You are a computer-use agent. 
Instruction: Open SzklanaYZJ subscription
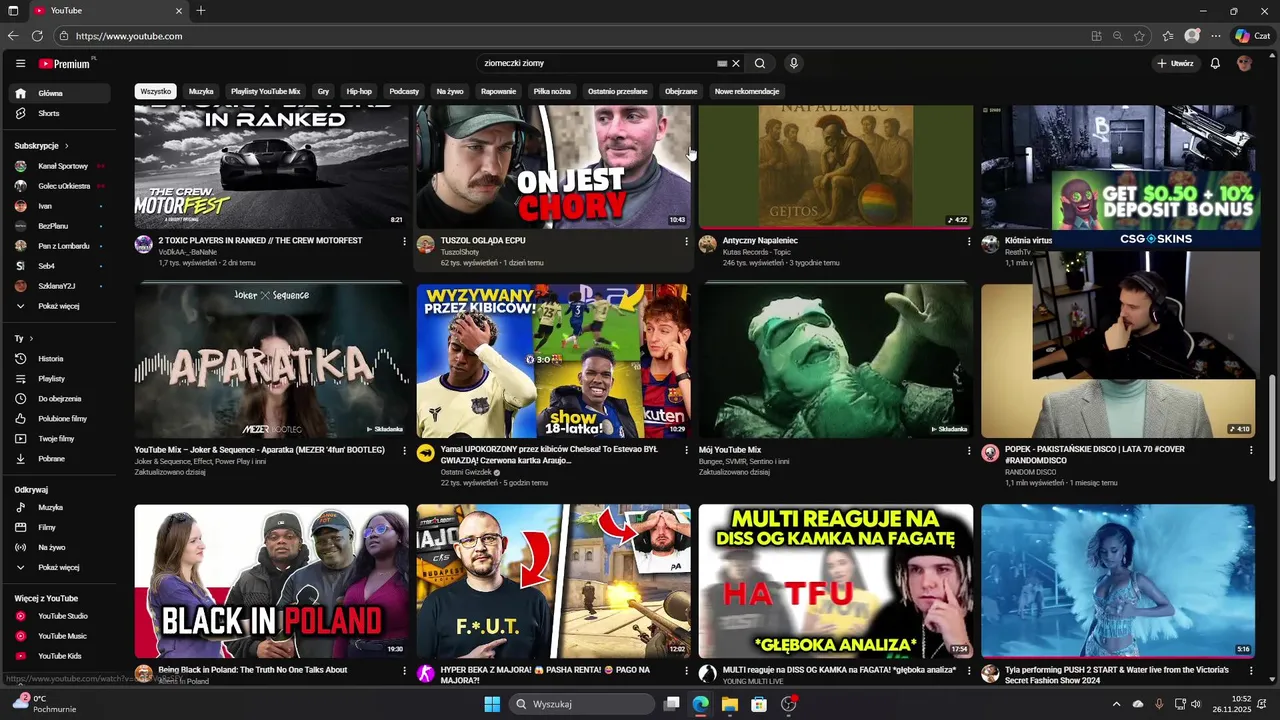tap(62, 286)
